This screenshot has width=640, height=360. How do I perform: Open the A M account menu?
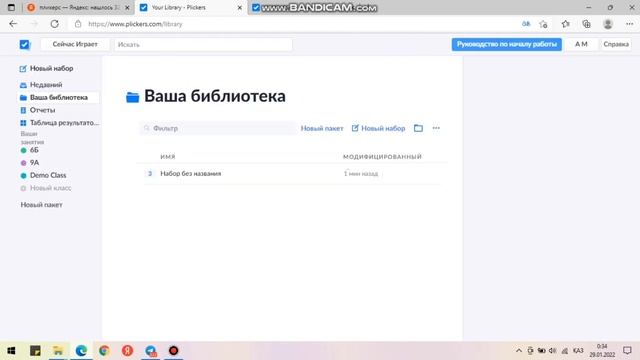pyautogui.click(x=581, y=44)
